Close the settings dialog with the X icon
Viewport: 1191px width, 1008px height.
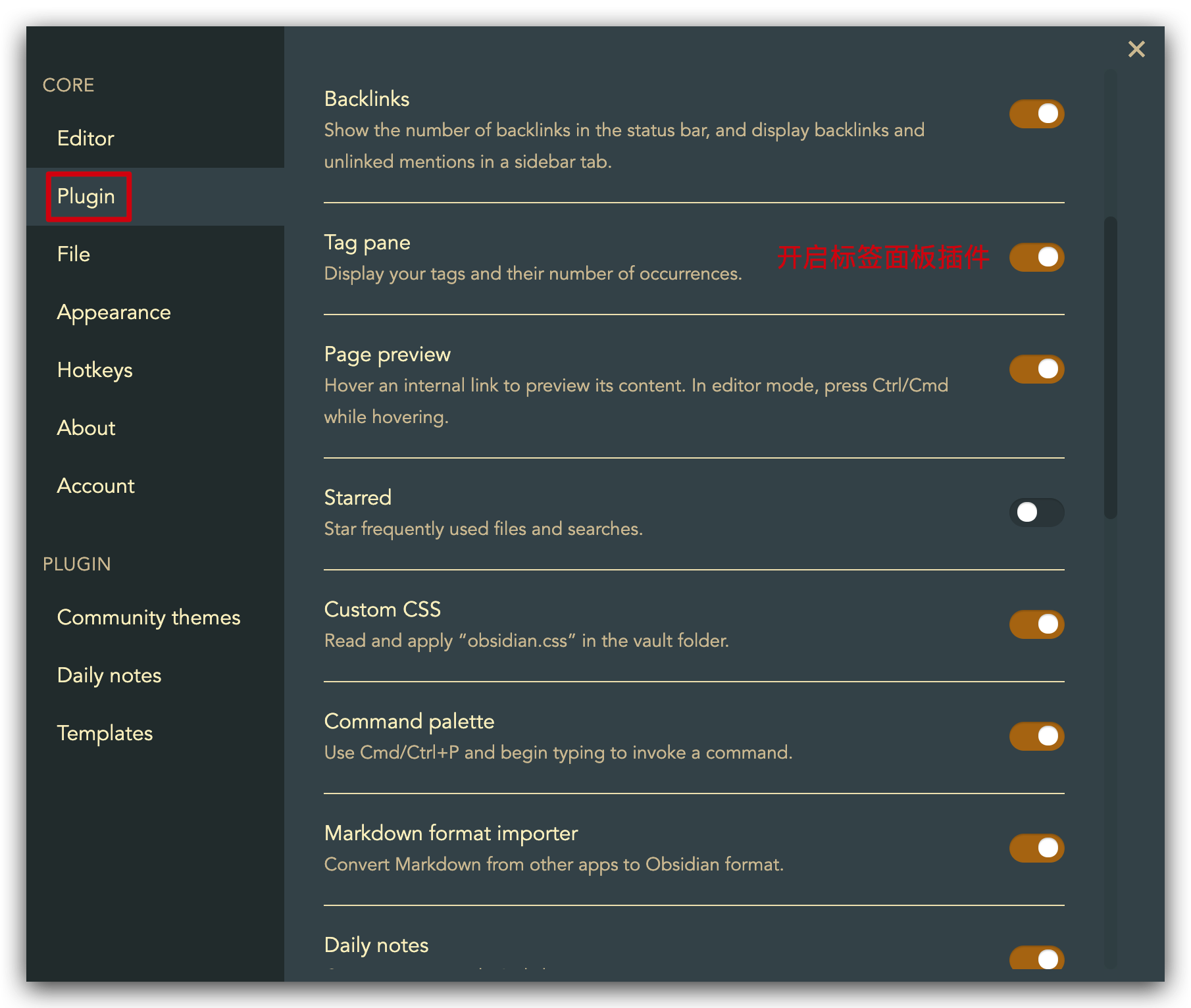point(1136,49)
